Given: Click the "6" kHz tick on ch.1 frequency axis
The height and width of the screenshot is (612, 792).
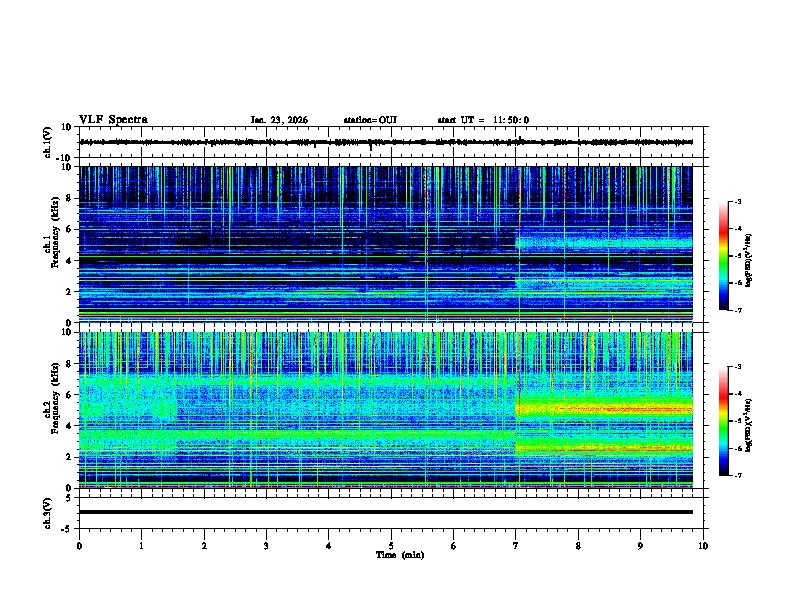Looking at the screenshot, I should point(70,230).
